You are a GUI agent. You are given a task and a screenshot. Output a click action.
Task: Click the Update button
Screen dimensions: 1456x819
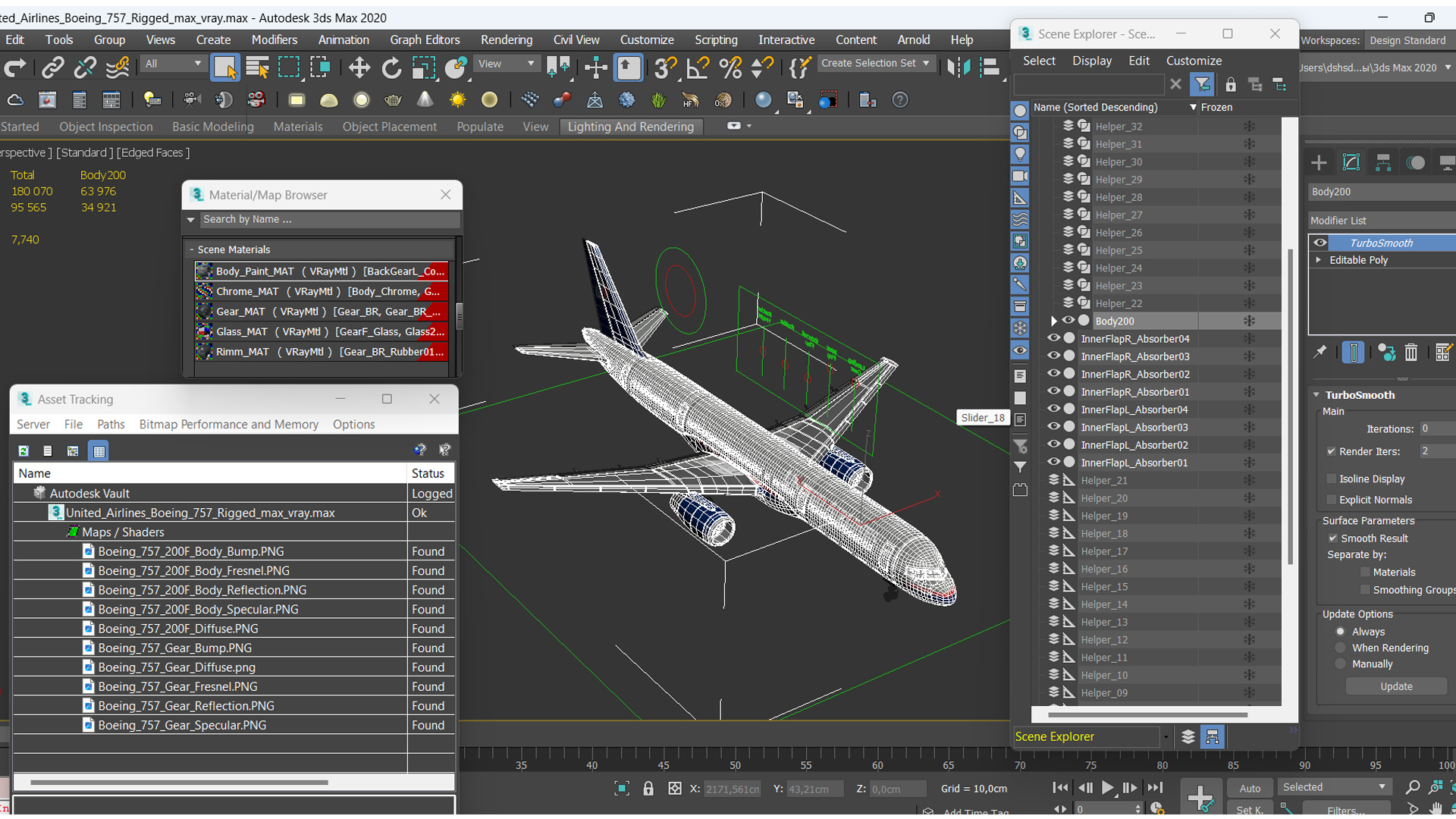pyautogui.click(x=1396, y=687)
